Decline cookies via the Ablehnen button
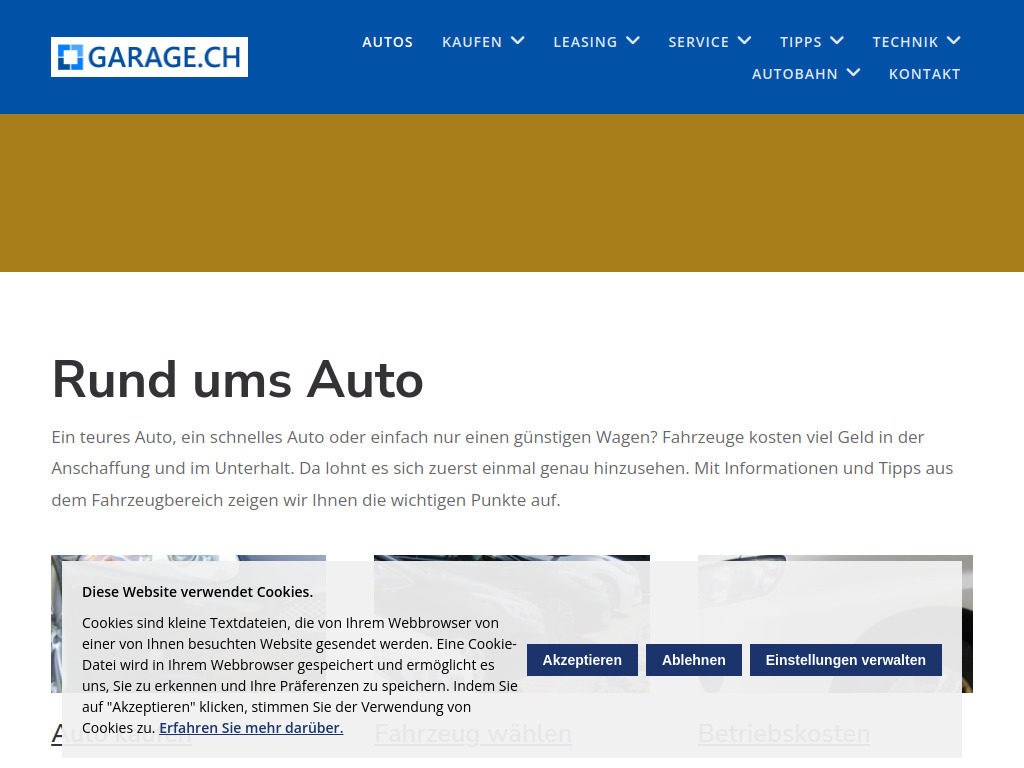This screenshot has width=1024, height=768. tap(693, 660)
